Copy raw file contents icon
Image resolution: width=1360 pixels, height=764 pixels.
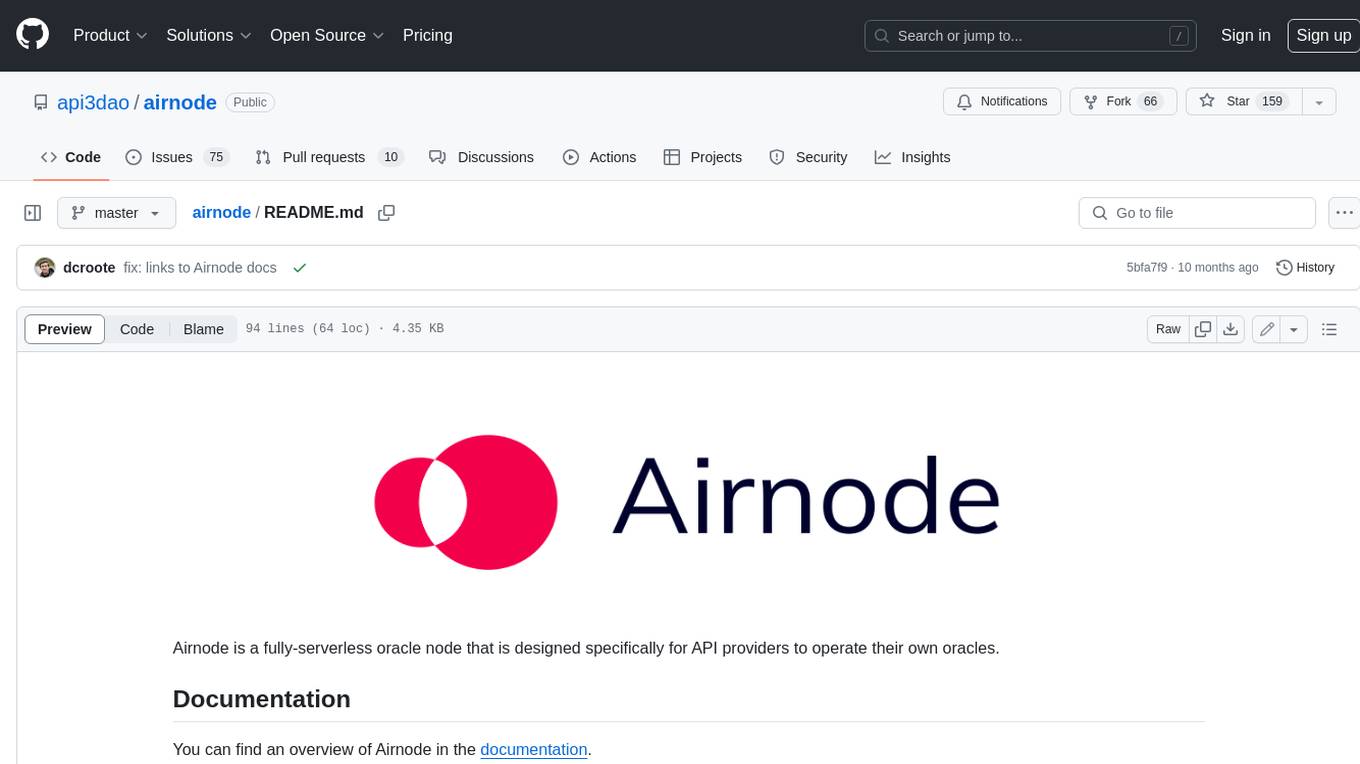[x=1203, y=329]
